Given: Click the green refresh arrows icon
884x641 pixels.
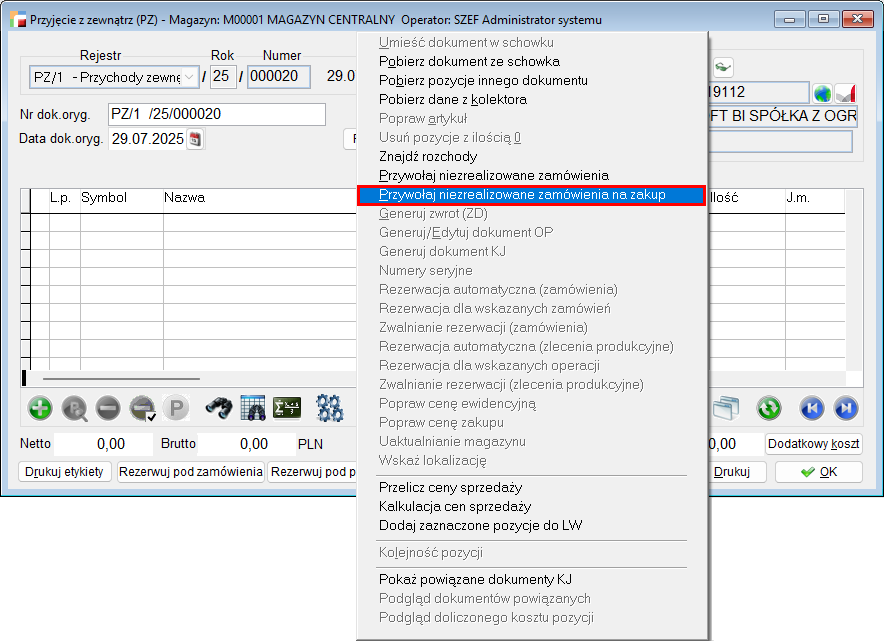Looking at the screenshot, I should pyautogui.click(x=768, y=408).
